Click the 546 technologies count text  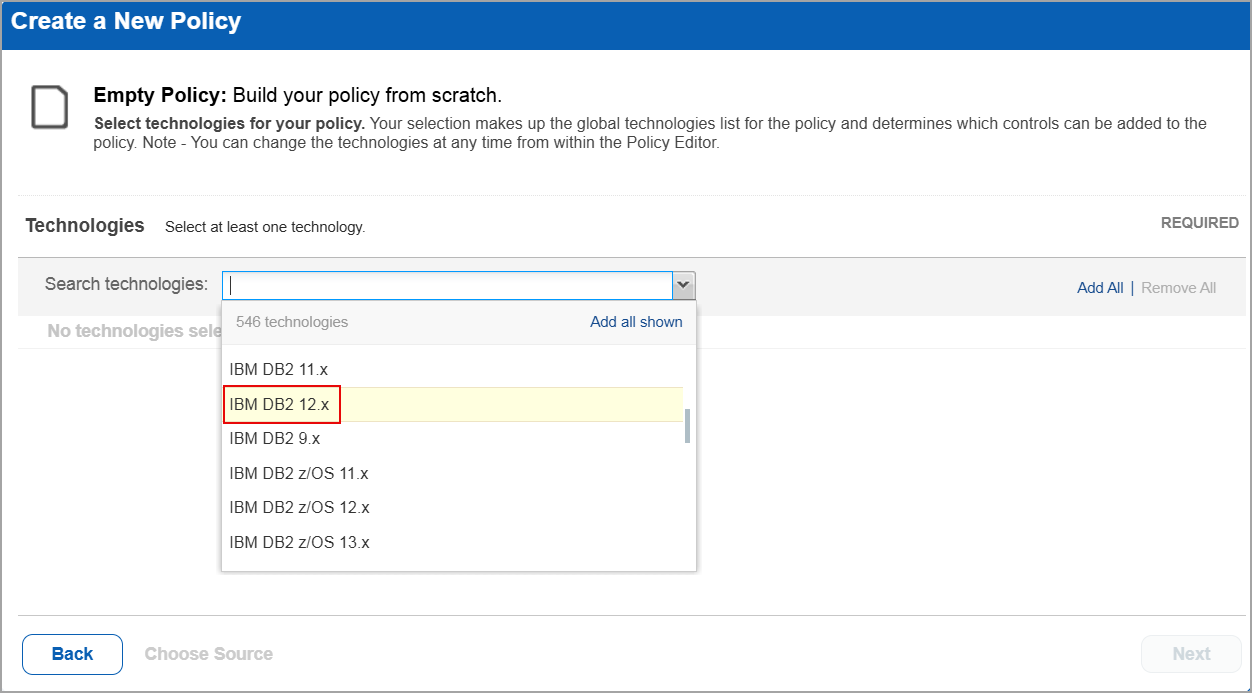tap(292, 322)
